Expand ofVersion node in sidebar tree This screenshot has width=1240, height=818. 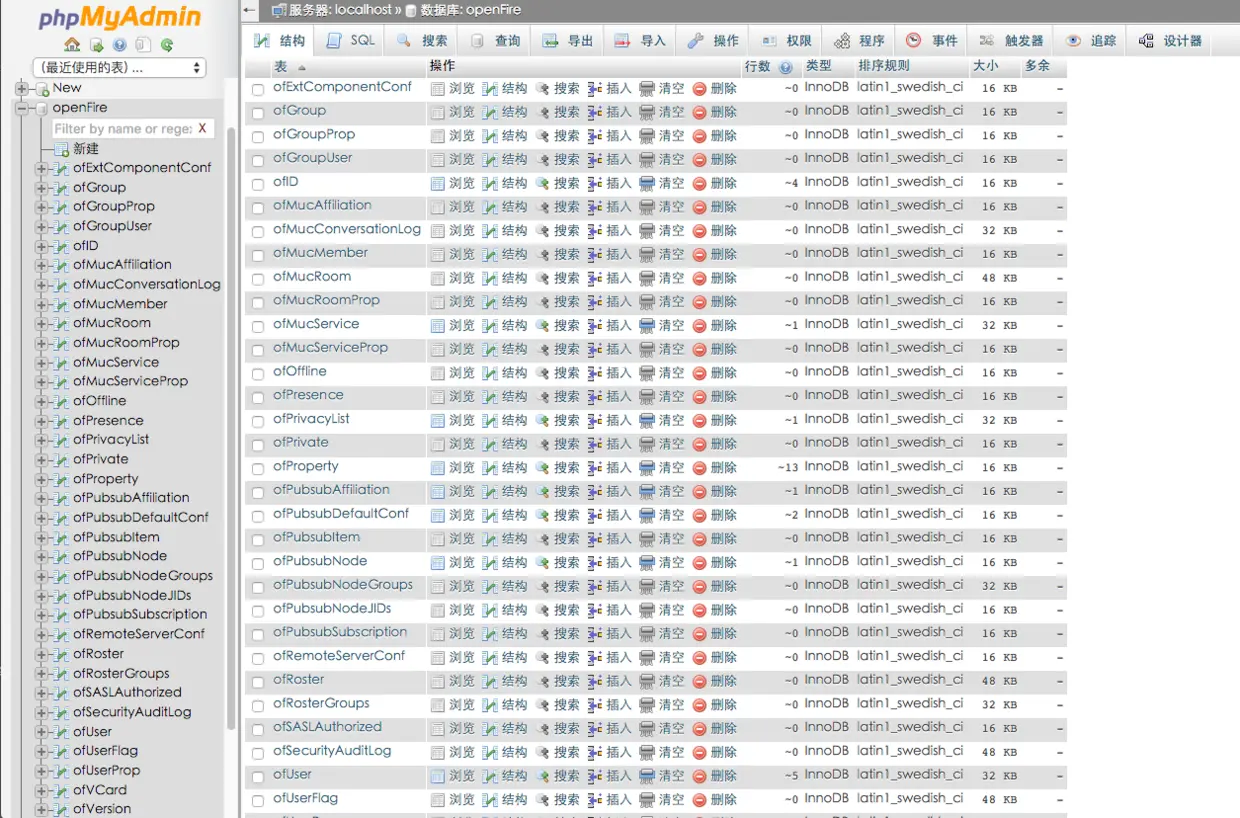tap(42, 810)
